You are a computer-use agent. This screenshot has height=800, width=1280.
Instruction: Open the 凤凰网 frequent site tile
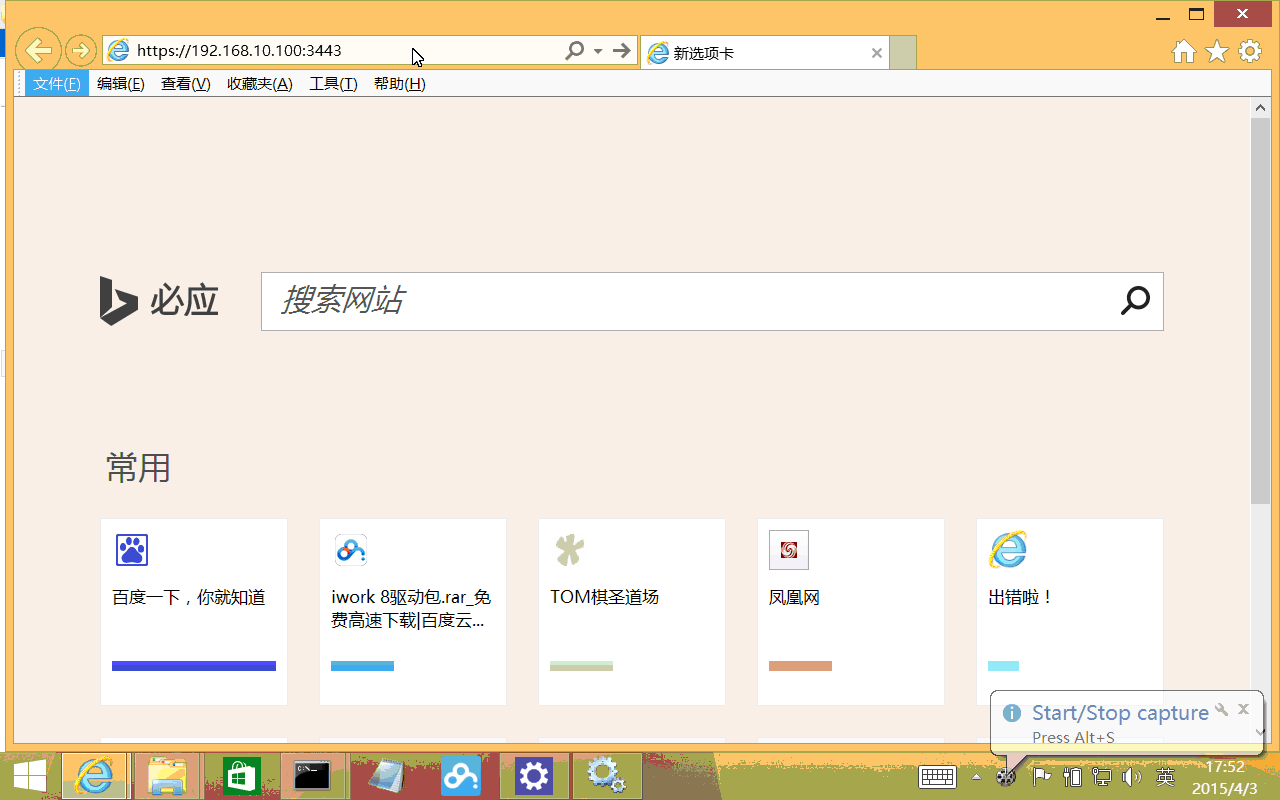coord(850,611)
